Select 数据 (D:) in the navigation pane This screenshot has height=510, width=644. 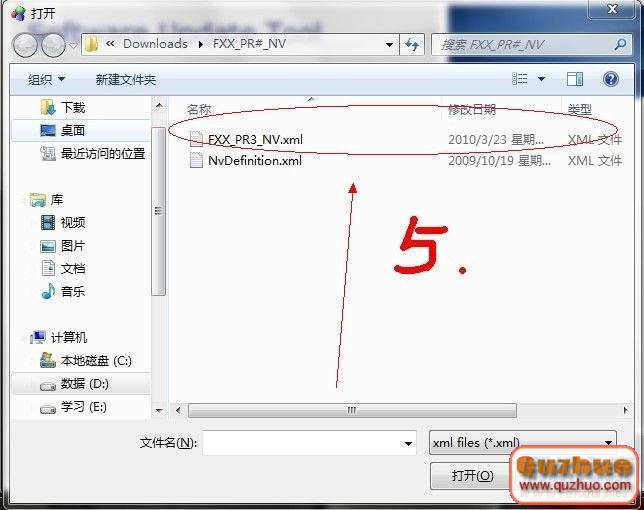click(81, 384)
